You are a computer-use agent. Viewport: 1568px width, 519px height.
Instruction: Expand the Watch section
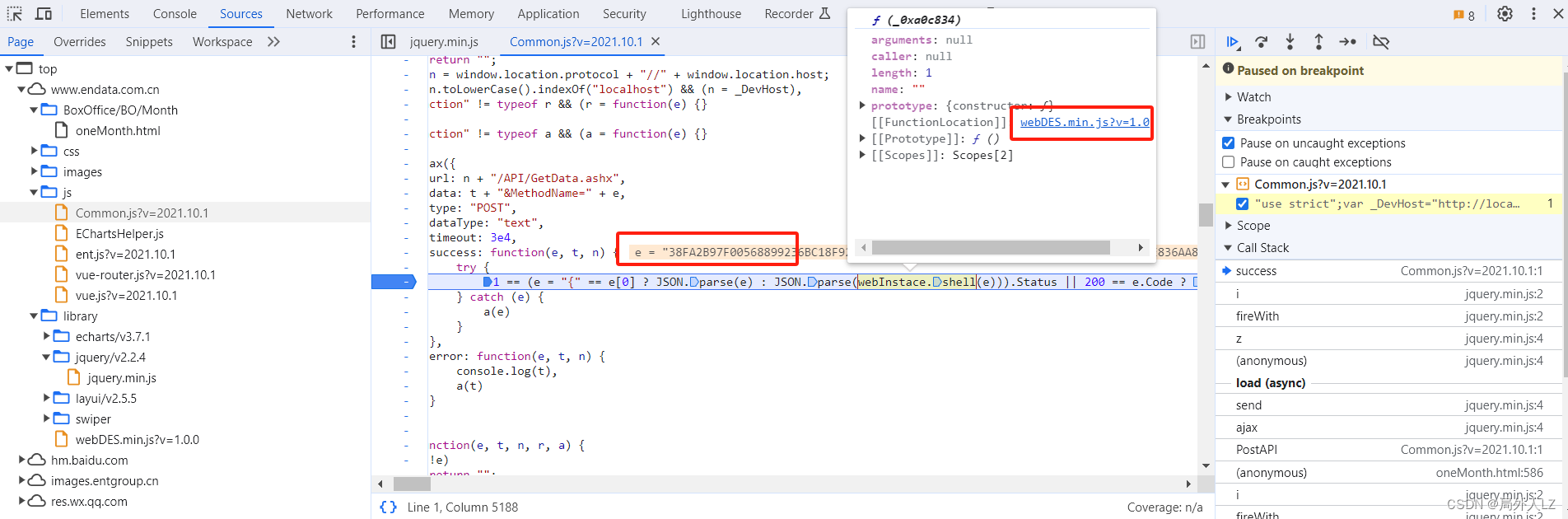pyautogui.click(x=1229, y=97)
